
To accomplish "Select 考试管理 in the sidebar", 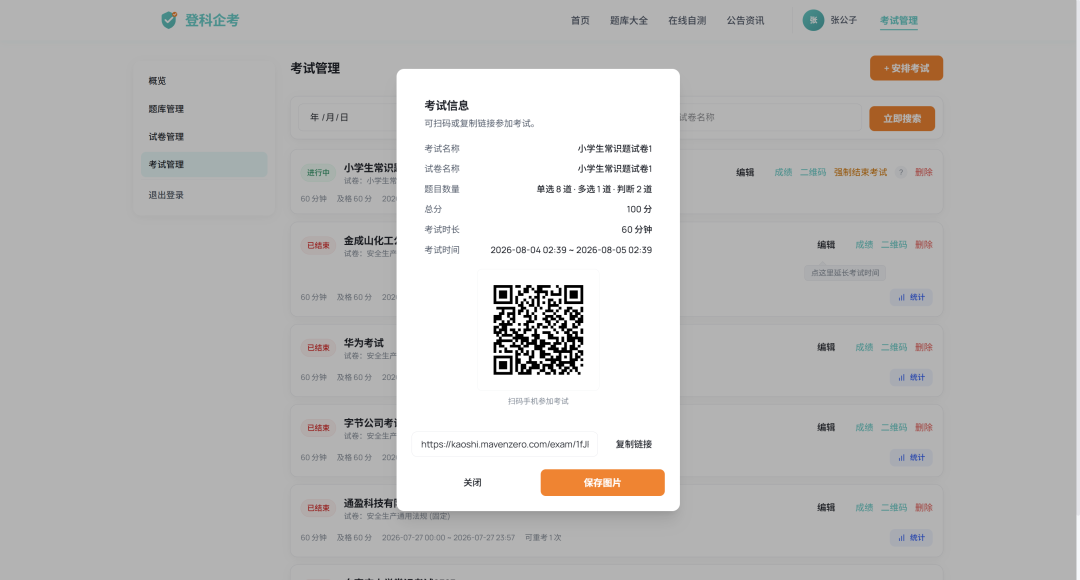I will pos(204,165).
